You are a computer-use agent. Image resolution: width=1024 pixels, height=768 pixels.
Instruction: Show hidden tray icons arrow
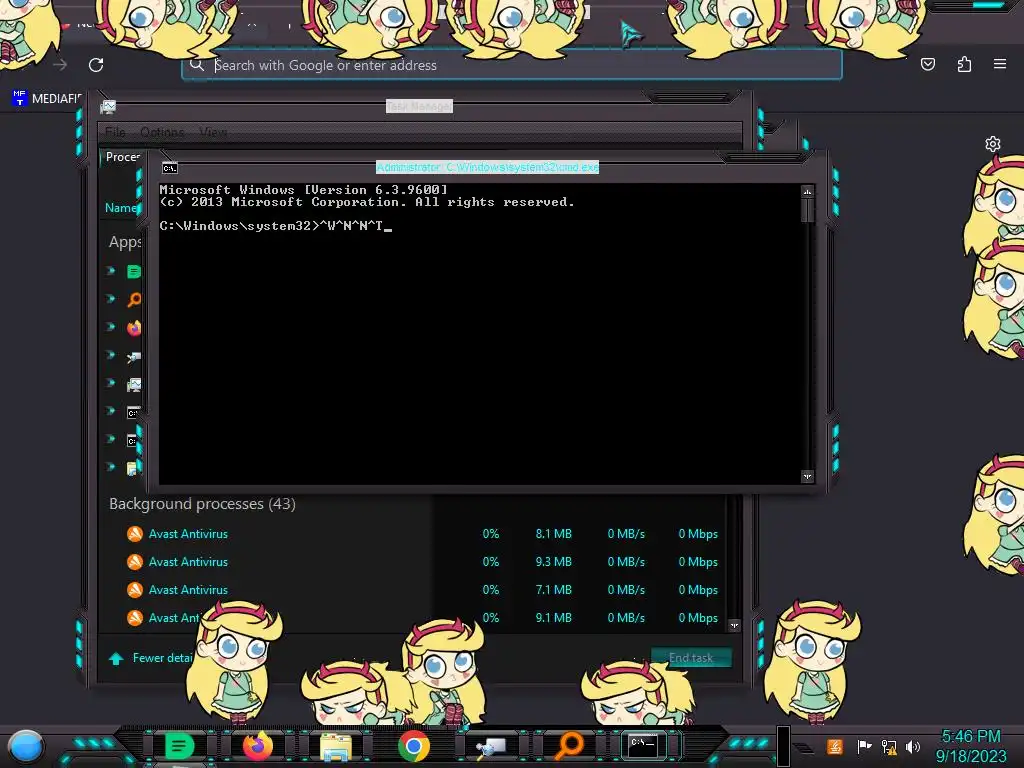pyautogui.click(x=805, y=748)
